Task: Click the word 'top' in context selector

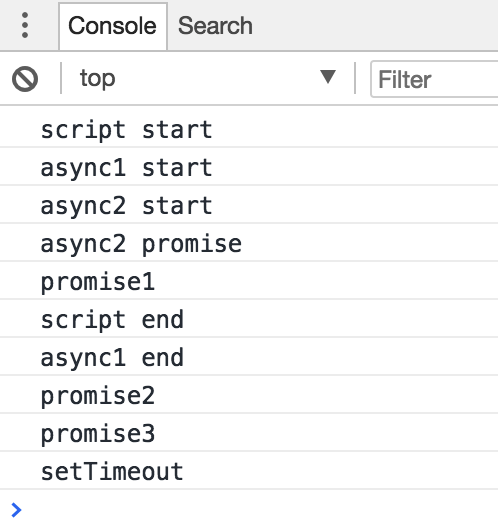Action: (x=97, y=79)
